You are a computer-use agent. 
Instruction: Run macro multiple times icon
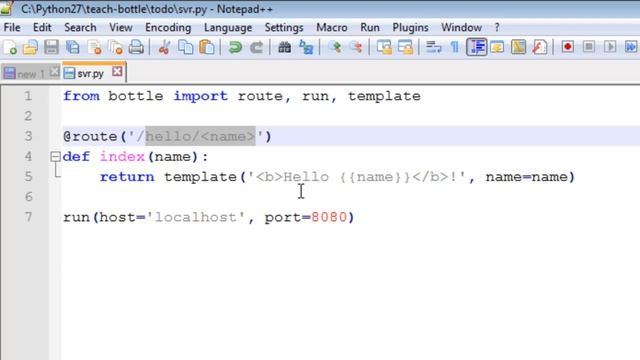pyautogui.click(x=631, y=47)
